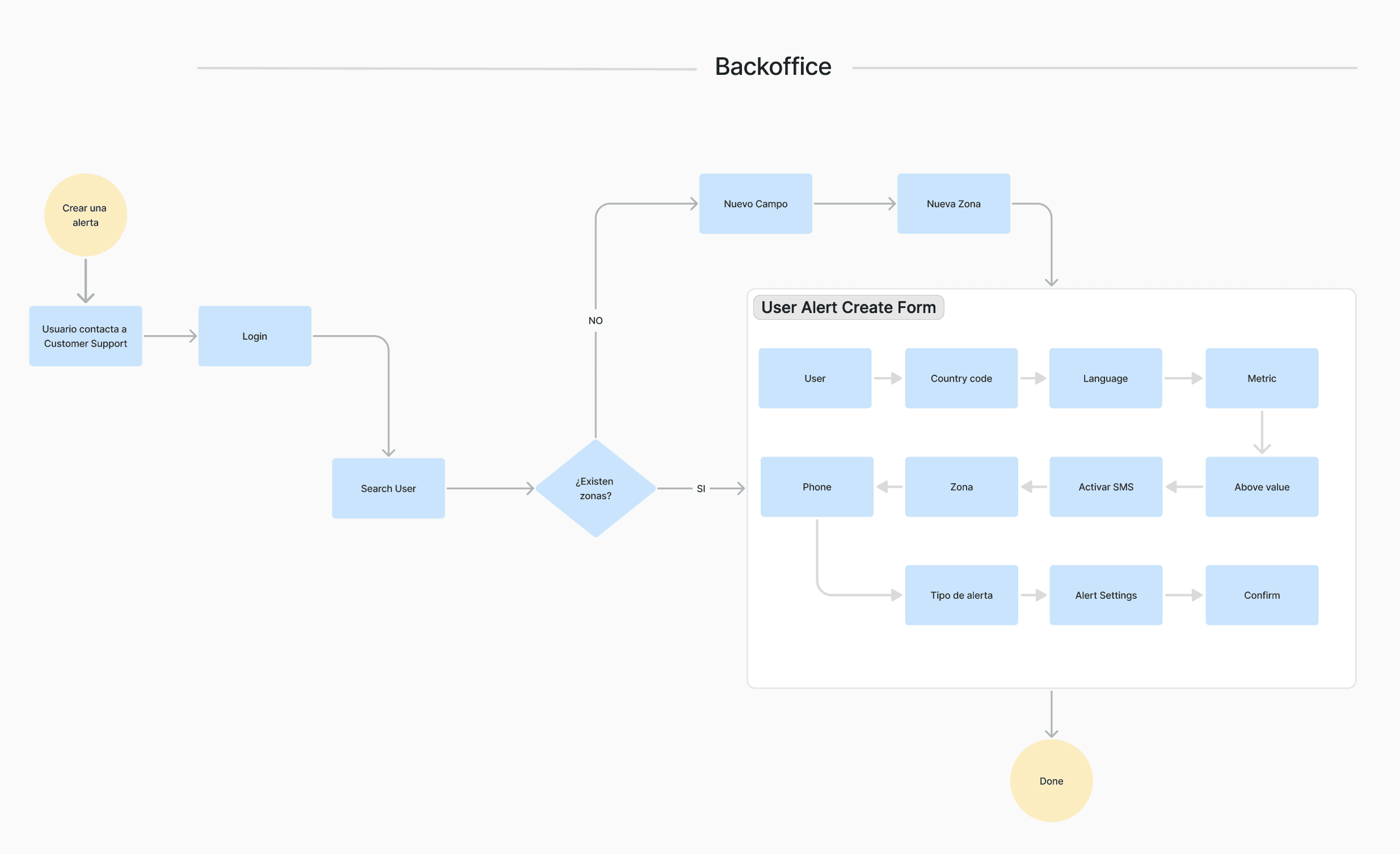Select the Metric box
The width and height of the screenshot is (1400, 854).
point(1262,378)
